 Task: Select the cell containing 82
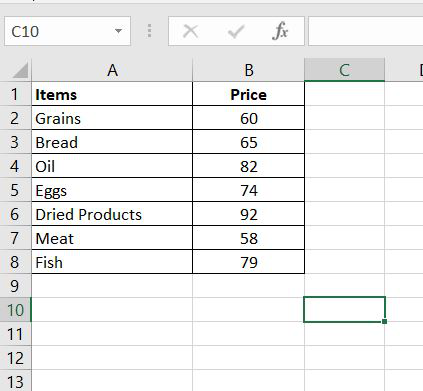(248, 166)
